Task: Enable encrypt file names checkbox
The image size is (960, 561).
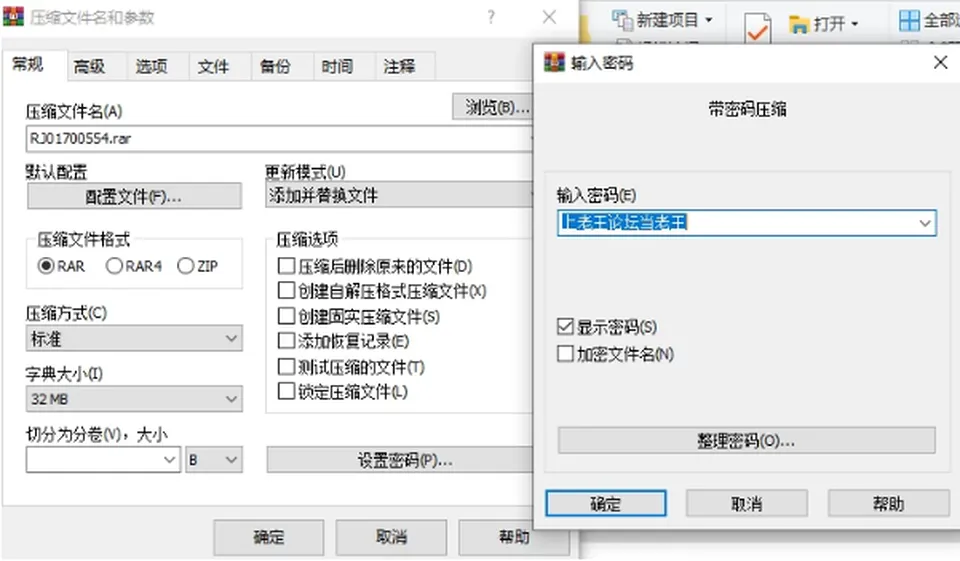Action: pos(565,353)
